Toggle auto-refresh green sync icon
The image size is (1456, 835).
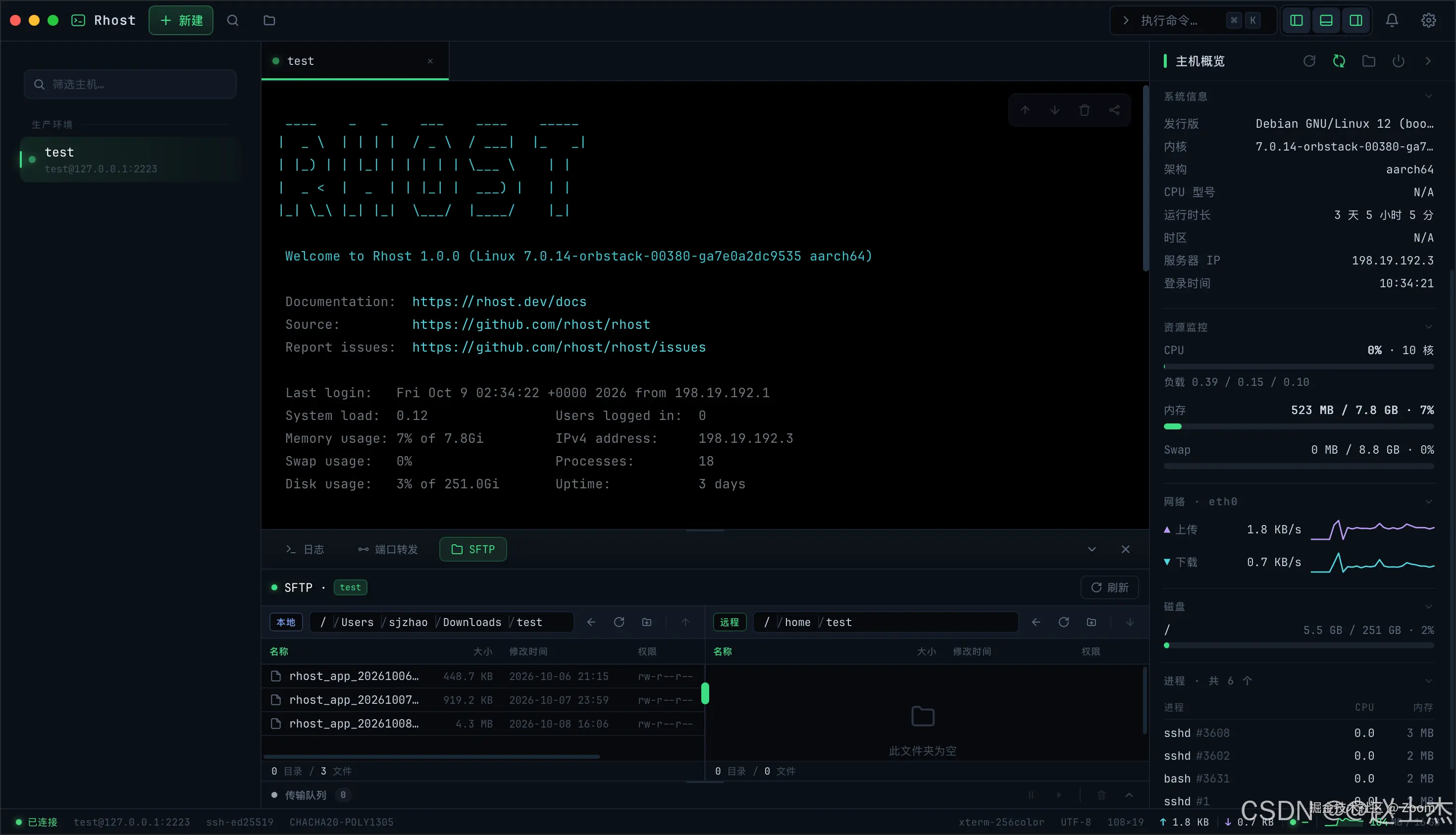point(1339,61)
